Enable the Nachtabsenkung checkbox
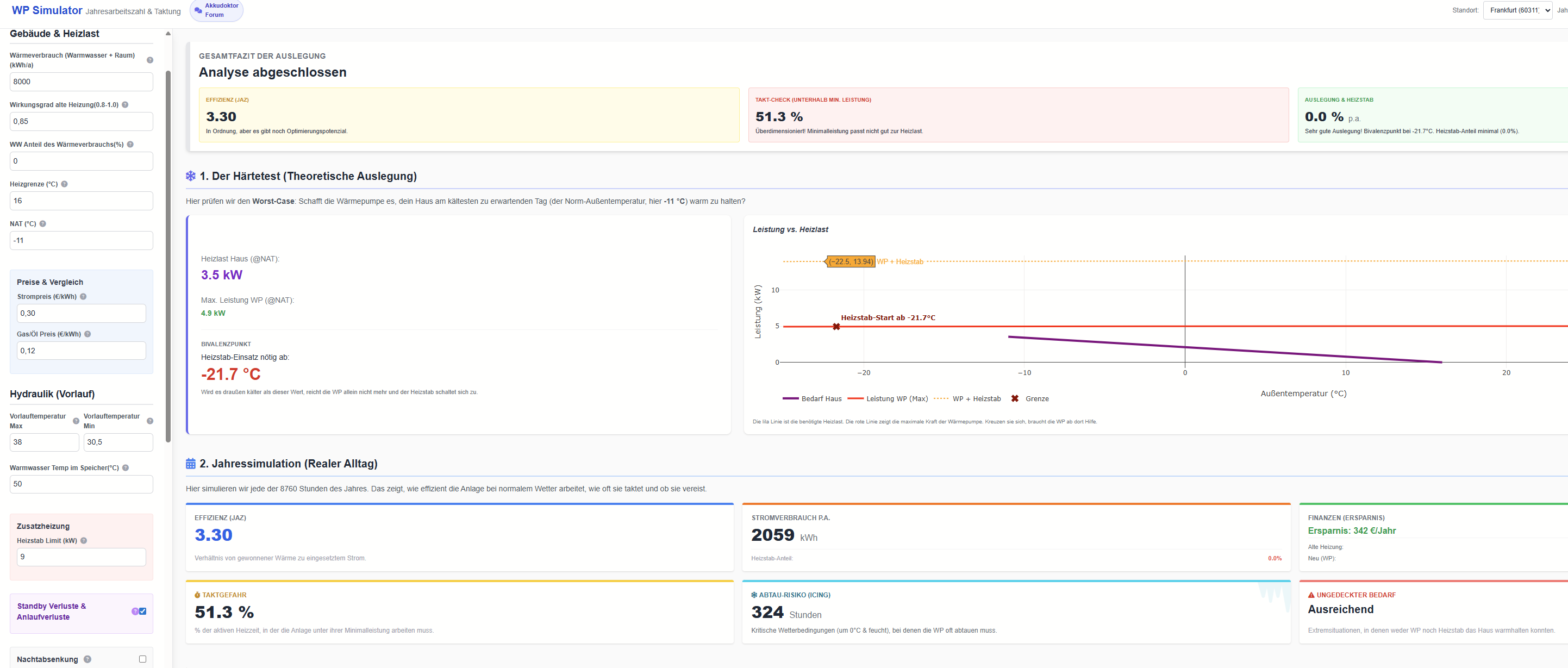The width and height of the screenshot is (1568, 668). point(142,659)
